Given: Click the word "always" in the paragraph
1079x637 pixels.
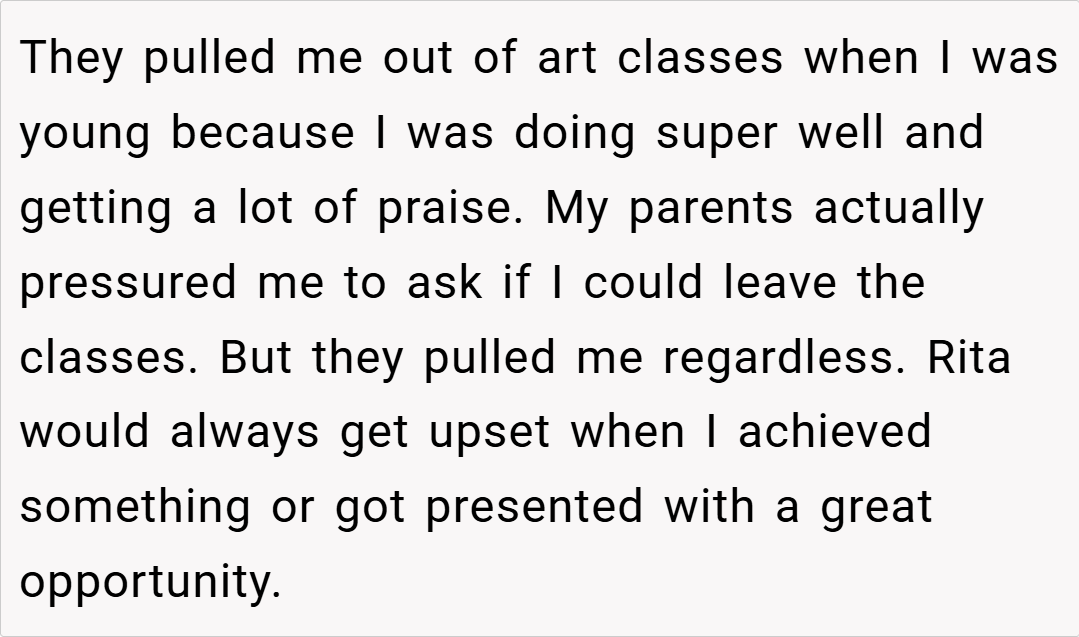Looking at the screenshot, I should pyautogui.click(x=244, y=432).
